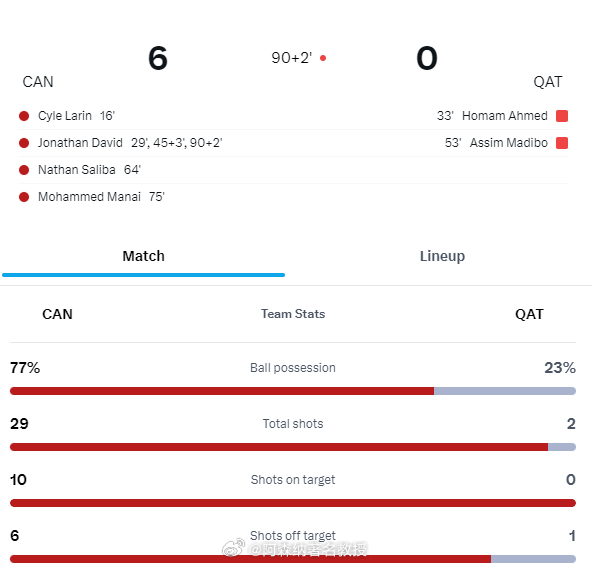Select the Match tab
Viewport: 592px width, 565px height.
(143, 256)
